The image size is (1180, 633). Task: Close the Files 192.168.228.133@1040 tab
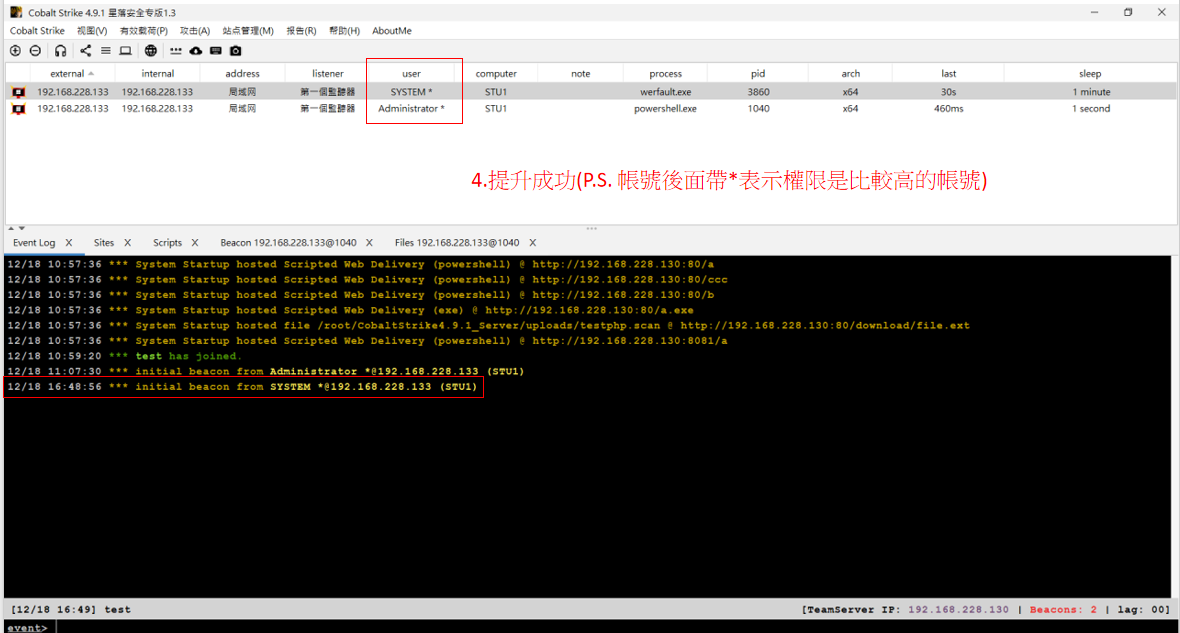pos(532,242)
